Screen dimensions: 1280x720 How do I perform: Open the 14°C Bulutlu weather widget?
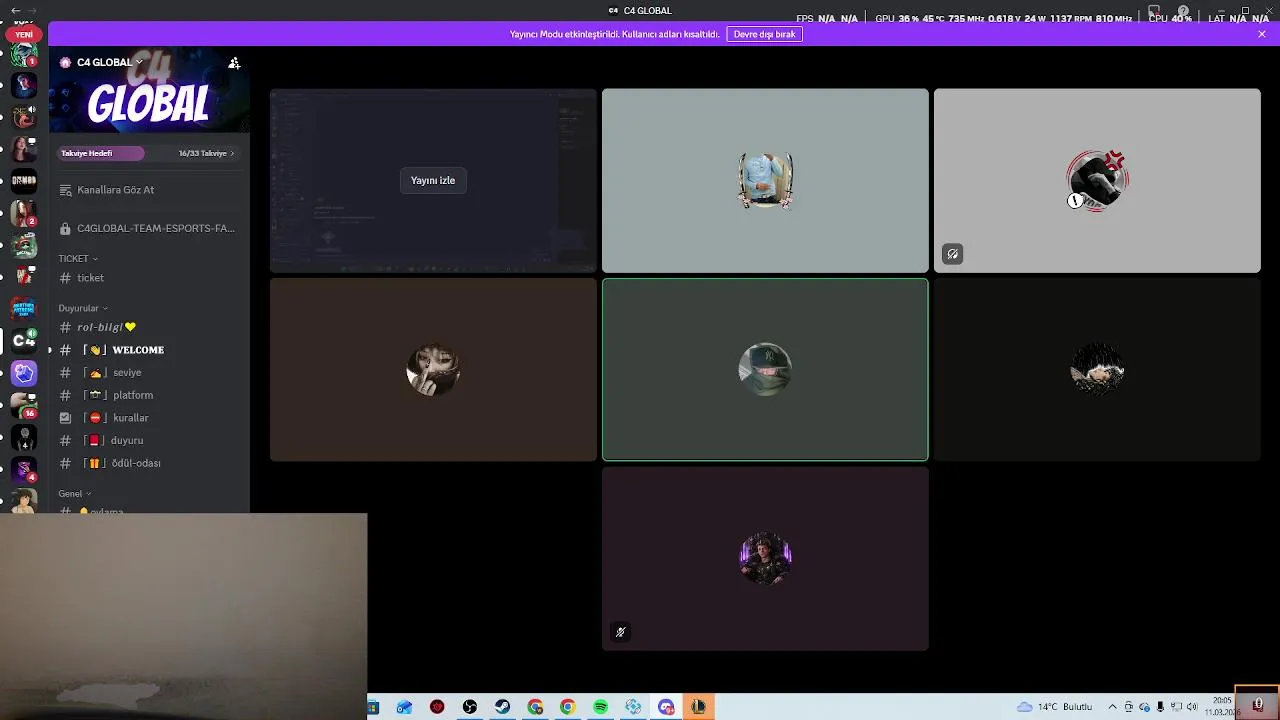click(1055, 707)
